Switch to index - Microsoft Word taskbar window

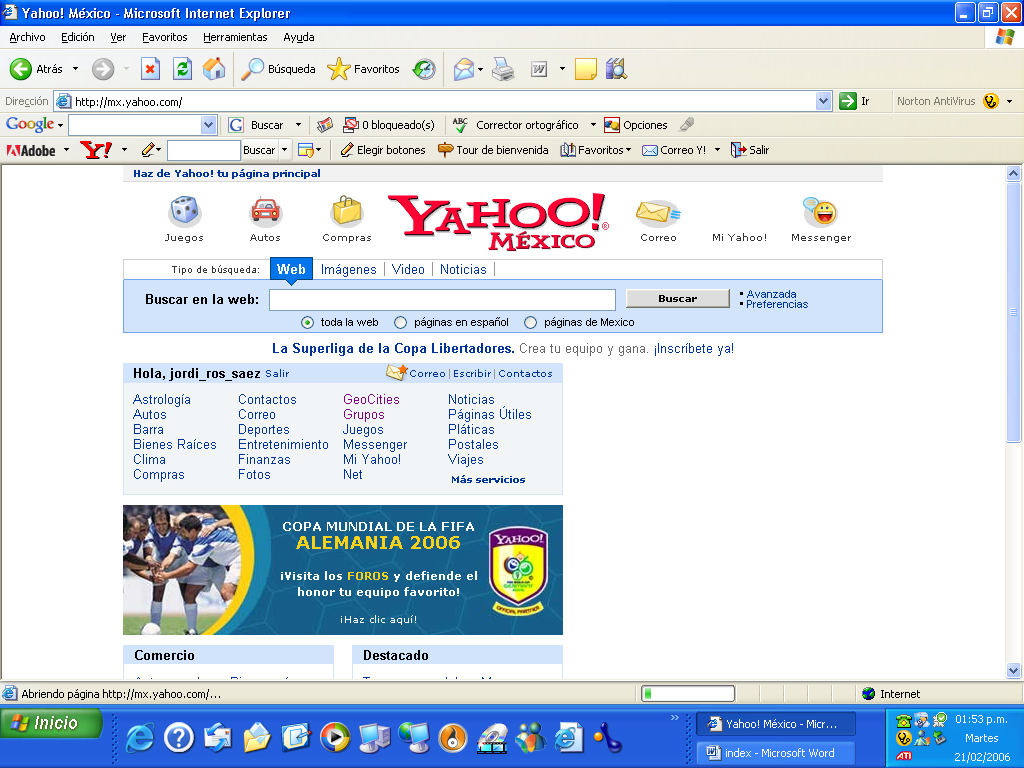click(775, 753)
